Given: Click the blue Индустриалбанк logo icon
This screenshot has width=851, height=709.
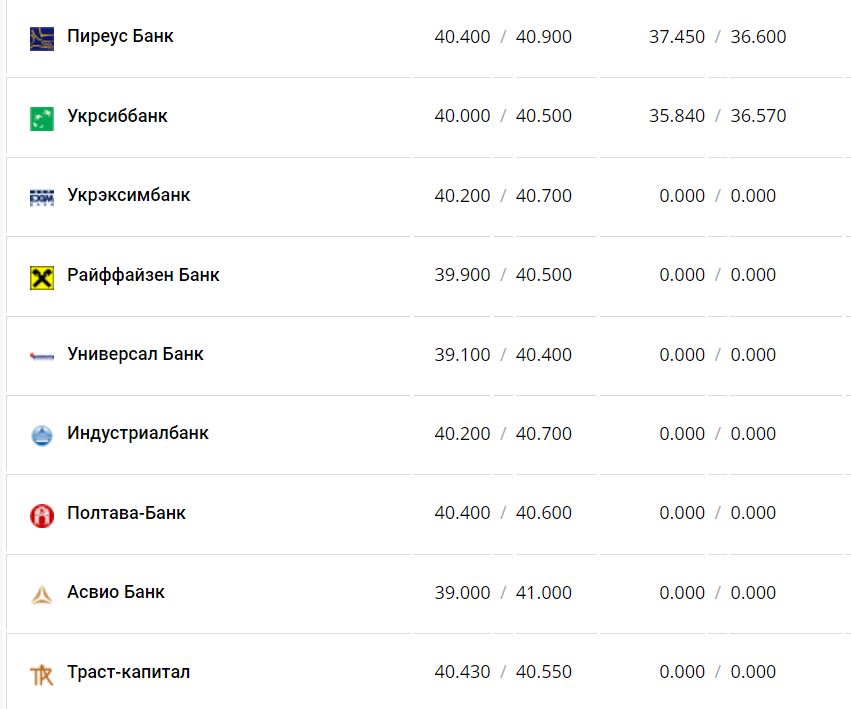Looking at the screenshot, I should point(41,435).
